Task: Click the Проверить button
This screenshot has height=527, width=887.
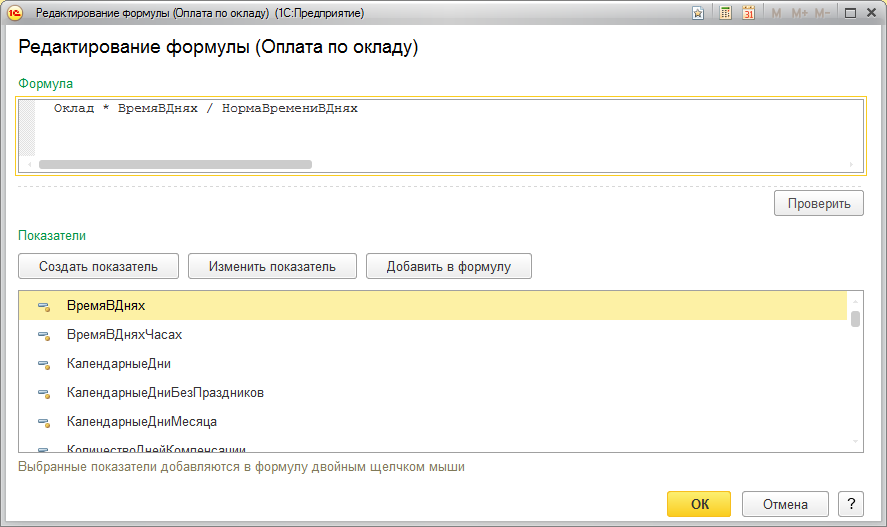Action: [819, 204]
